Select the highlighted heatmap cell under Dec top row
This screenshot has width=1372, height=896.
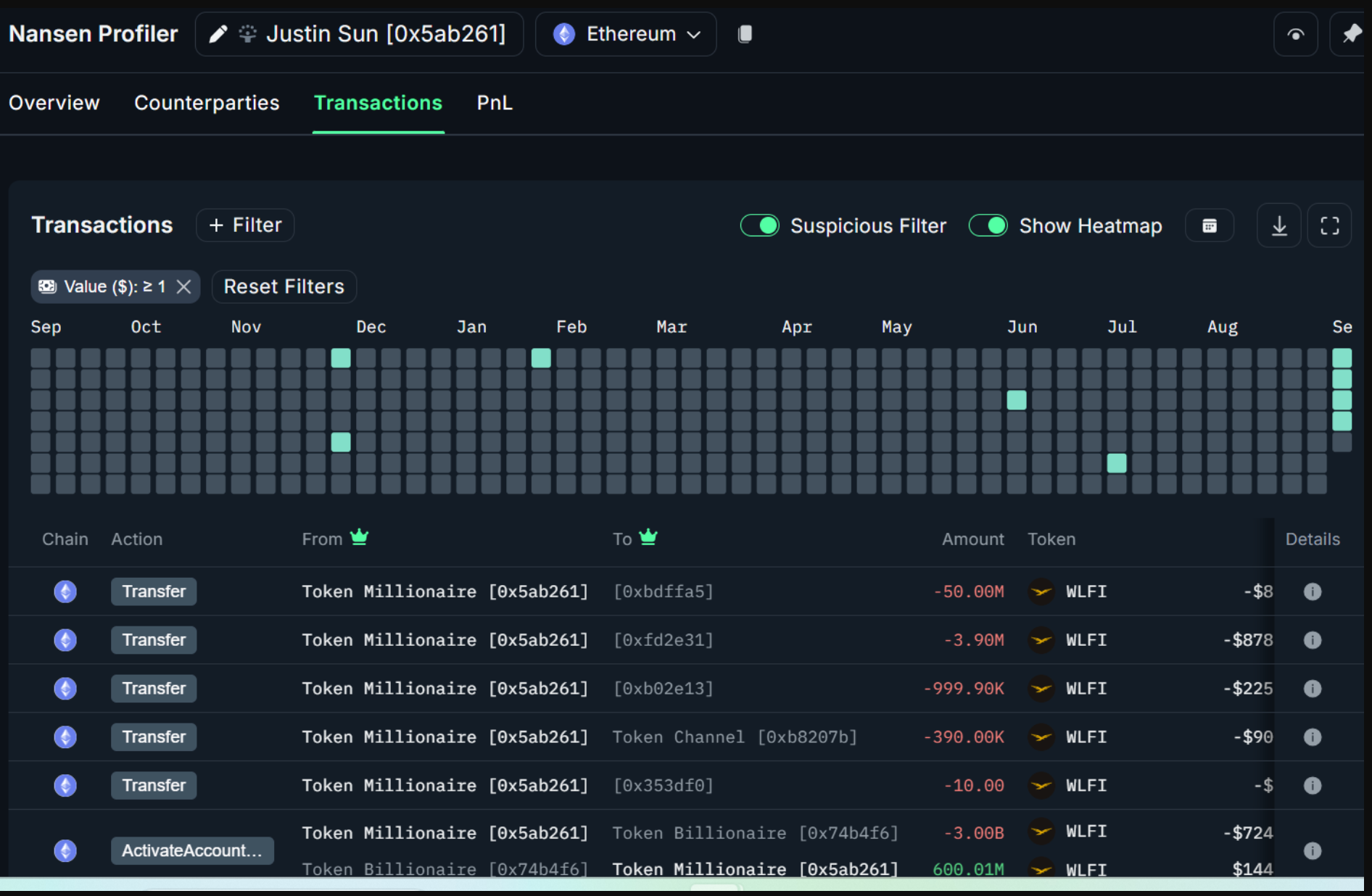[x=341, y=358]
